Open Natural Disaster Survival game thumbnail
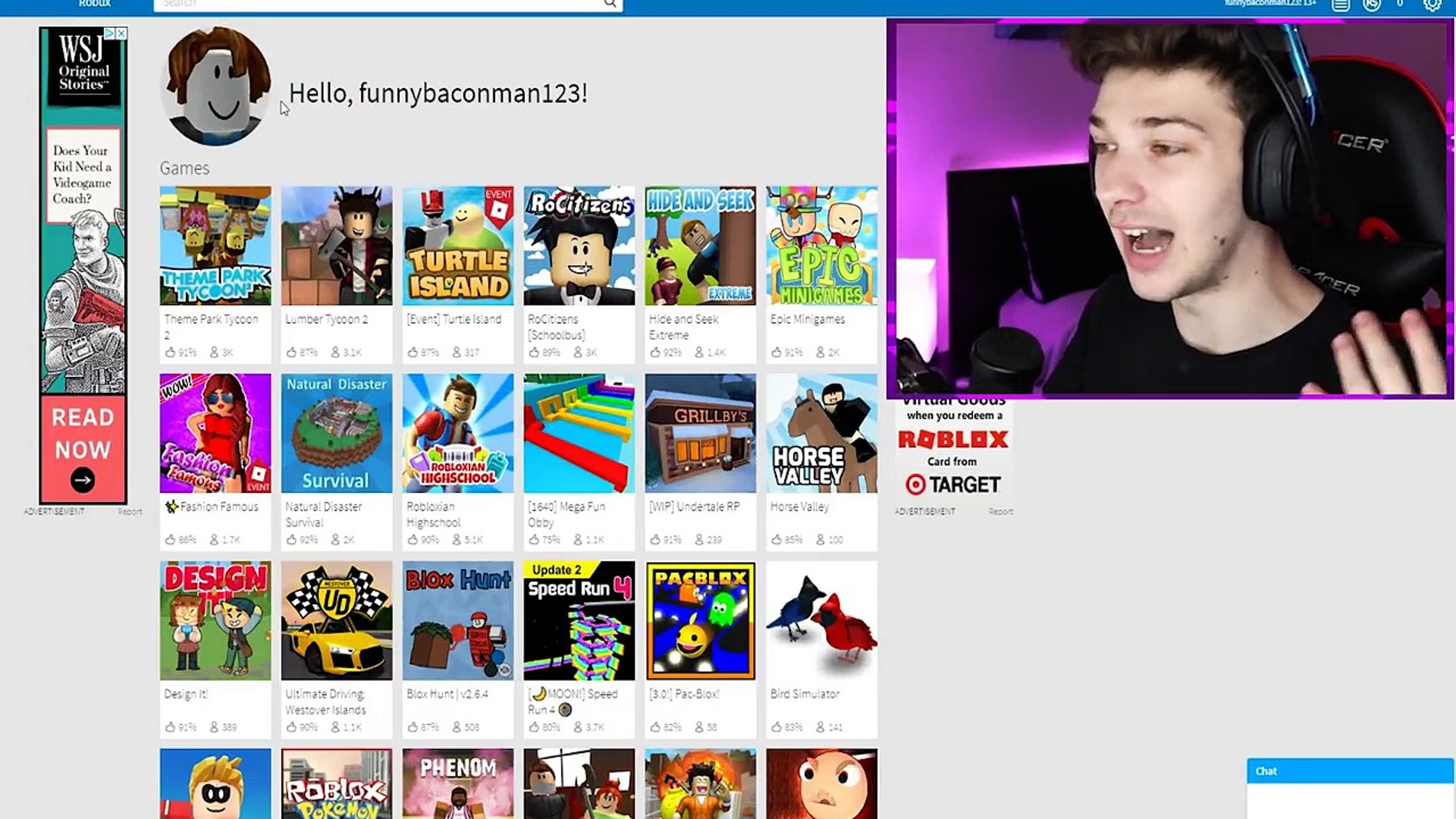This screenshot has height=819, width=1456. (337, 433)
